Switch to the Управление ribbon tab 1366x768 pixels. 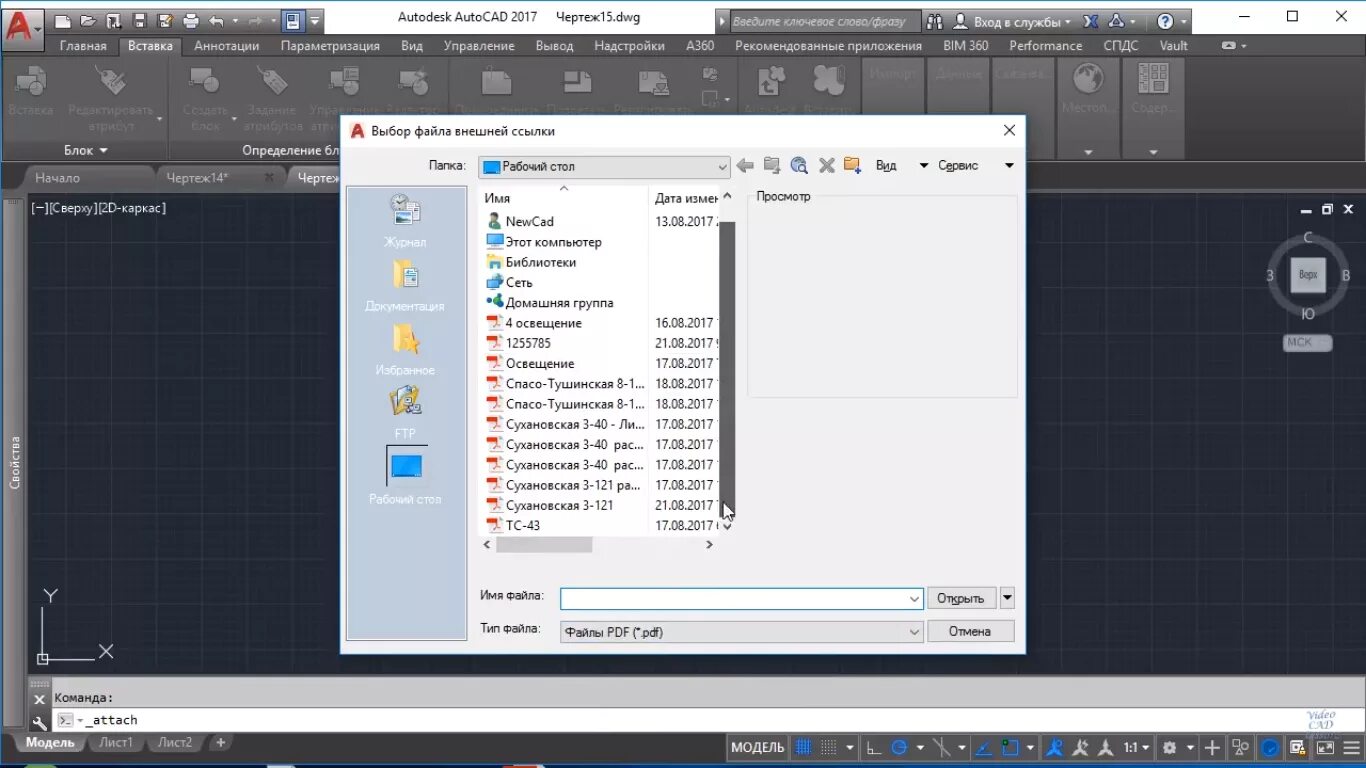(x=479, y=46)
